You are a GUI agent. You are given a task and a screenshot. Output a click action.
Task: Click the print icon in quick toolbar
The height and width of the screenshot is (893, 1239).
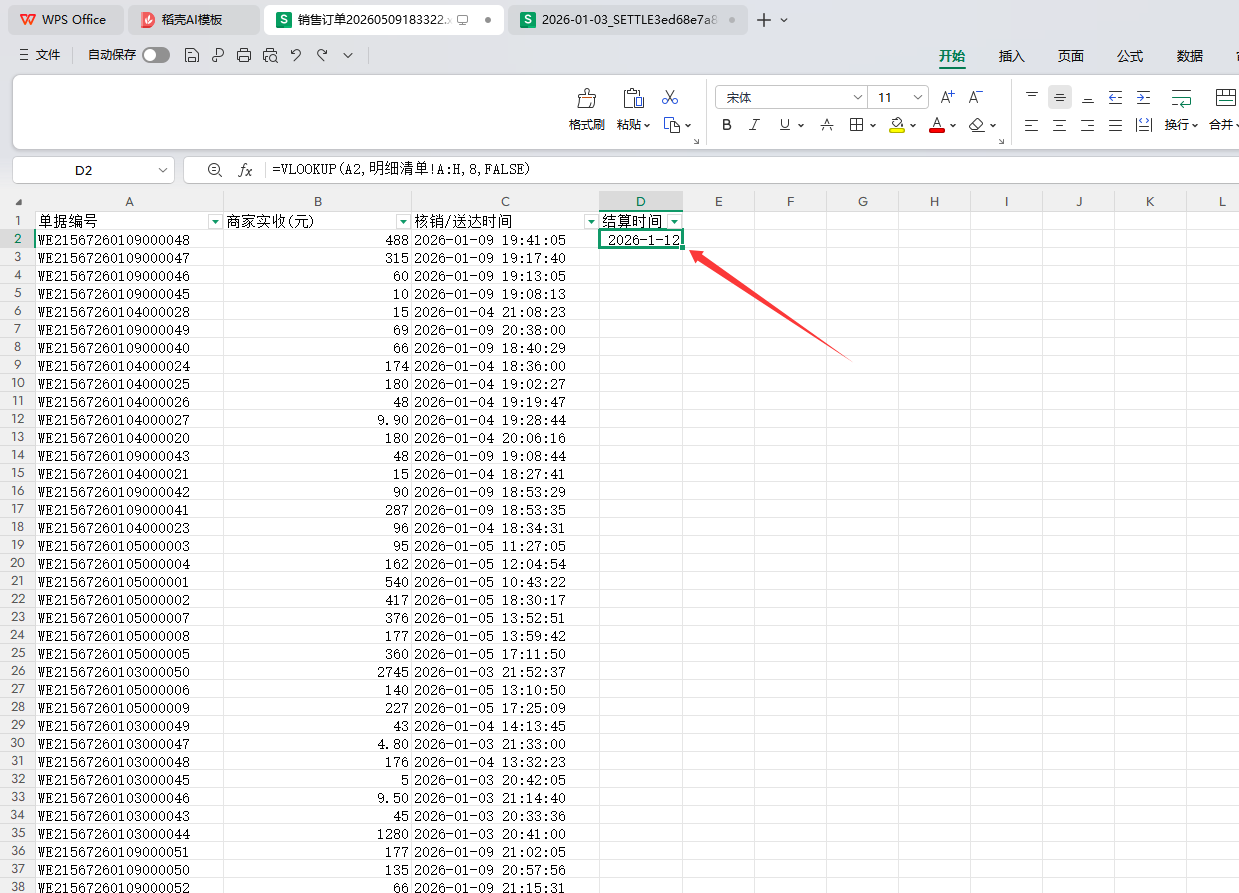244,56
